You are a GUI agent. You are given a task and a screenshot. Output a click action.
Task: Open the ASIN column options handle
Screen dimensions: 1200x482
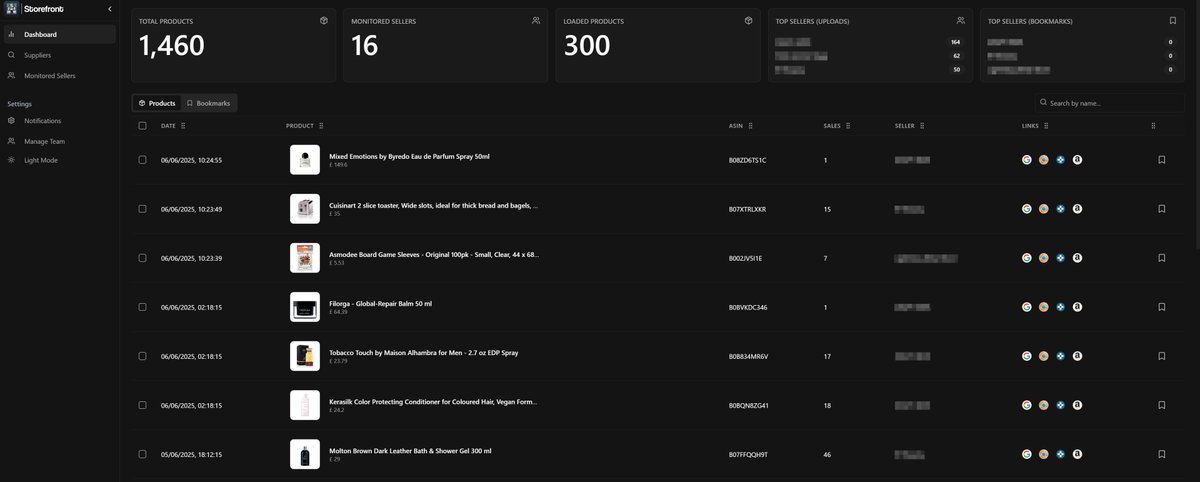[x=751, y=126]
